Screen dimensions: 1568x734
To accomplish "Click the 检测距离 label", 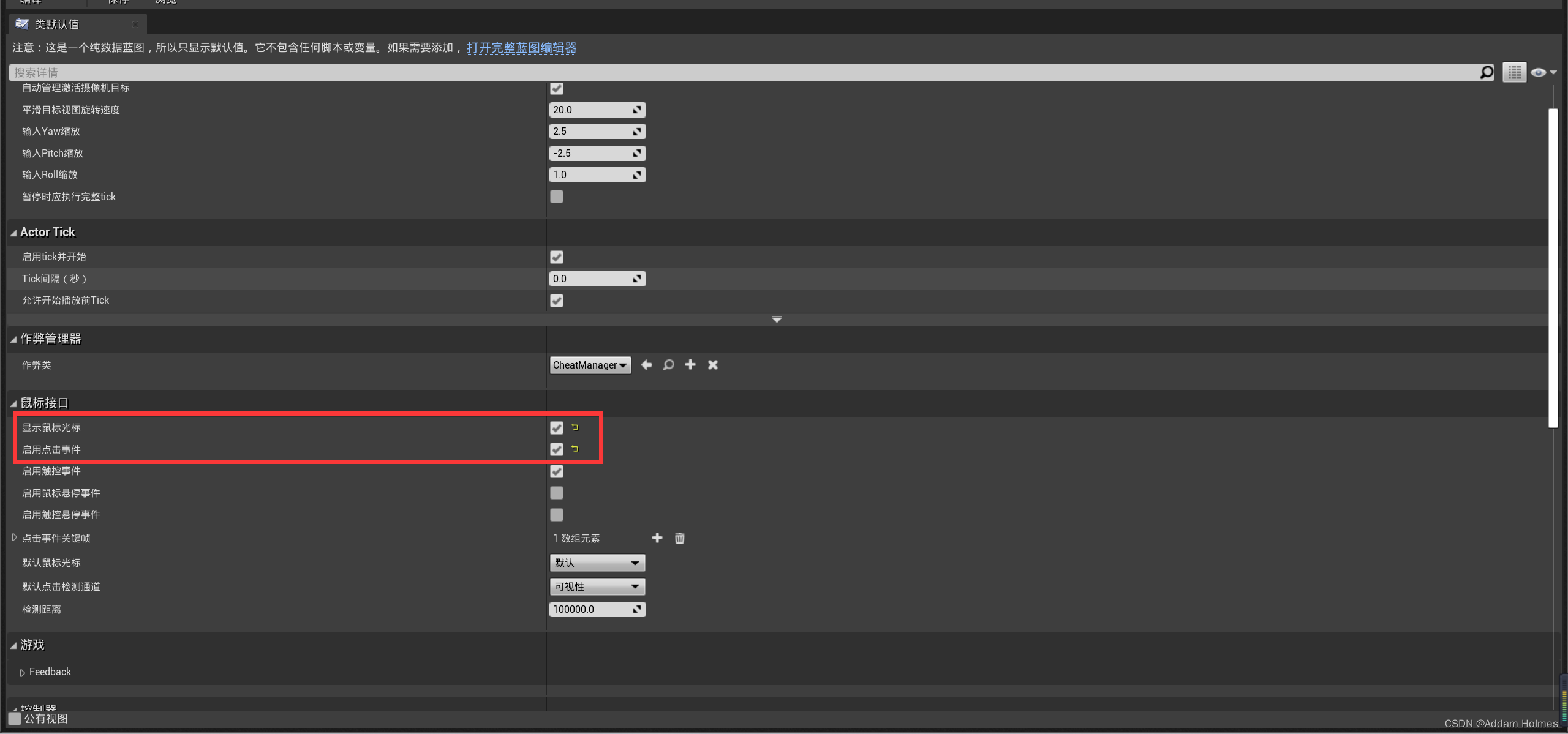I will pyautogui.click(x=42, y=609).
